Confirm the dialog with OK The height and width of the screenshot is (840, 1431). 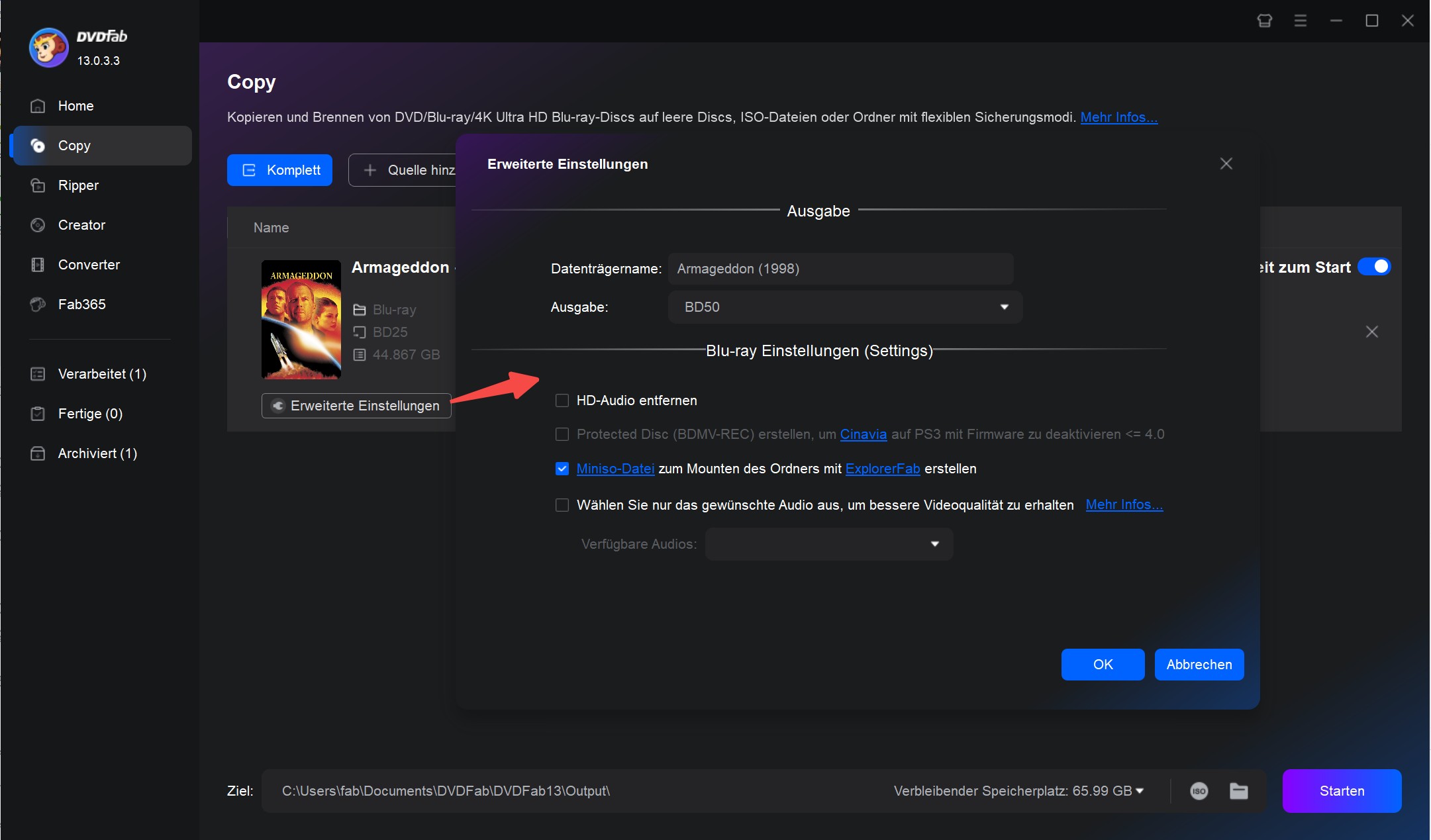point(1103,665)
